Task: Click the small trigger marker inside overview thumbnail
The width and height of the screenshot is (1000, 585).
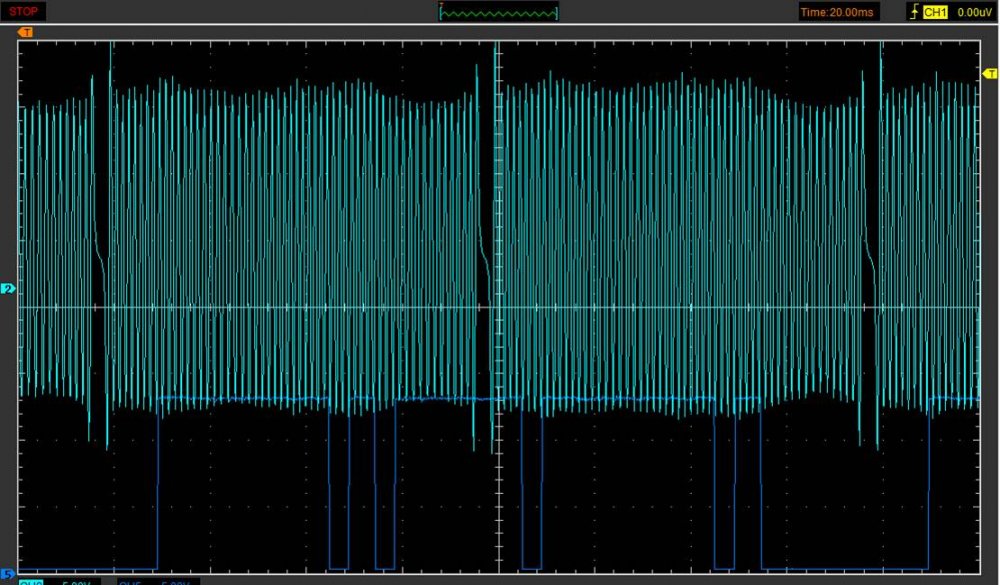Action: (499, 4)
